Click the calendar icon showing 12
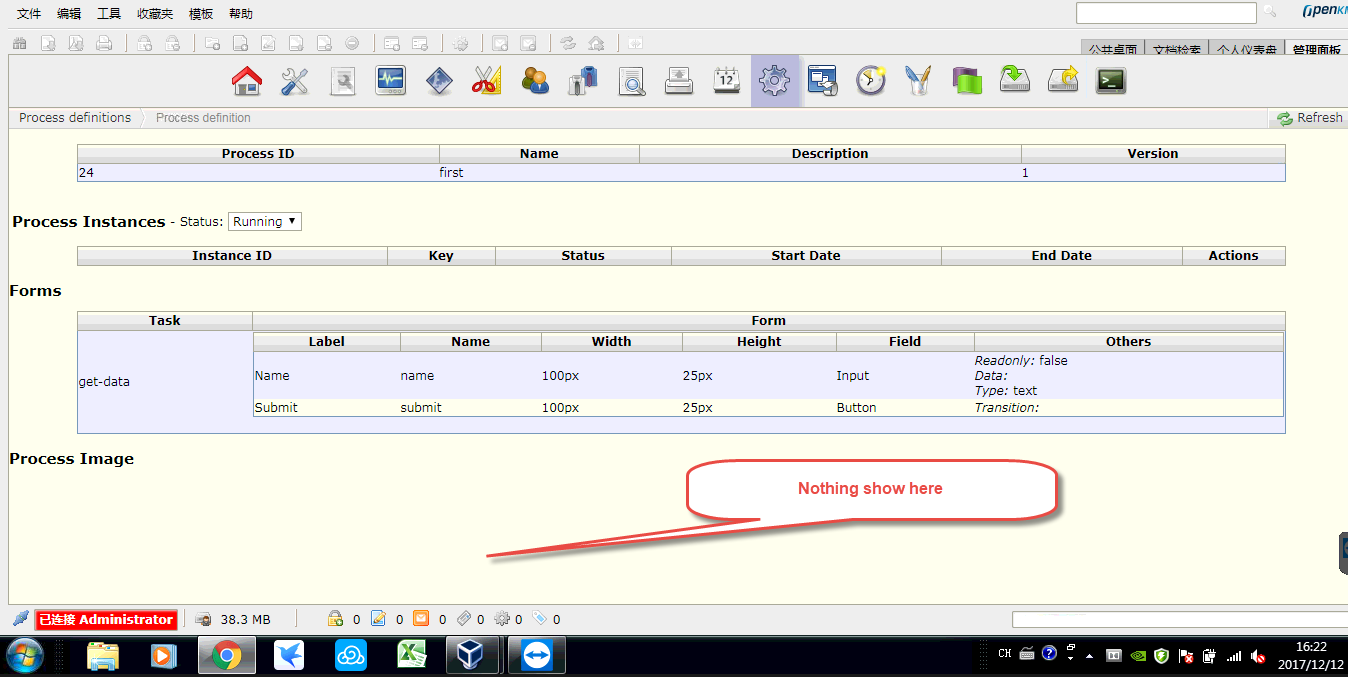 [727, 81]
